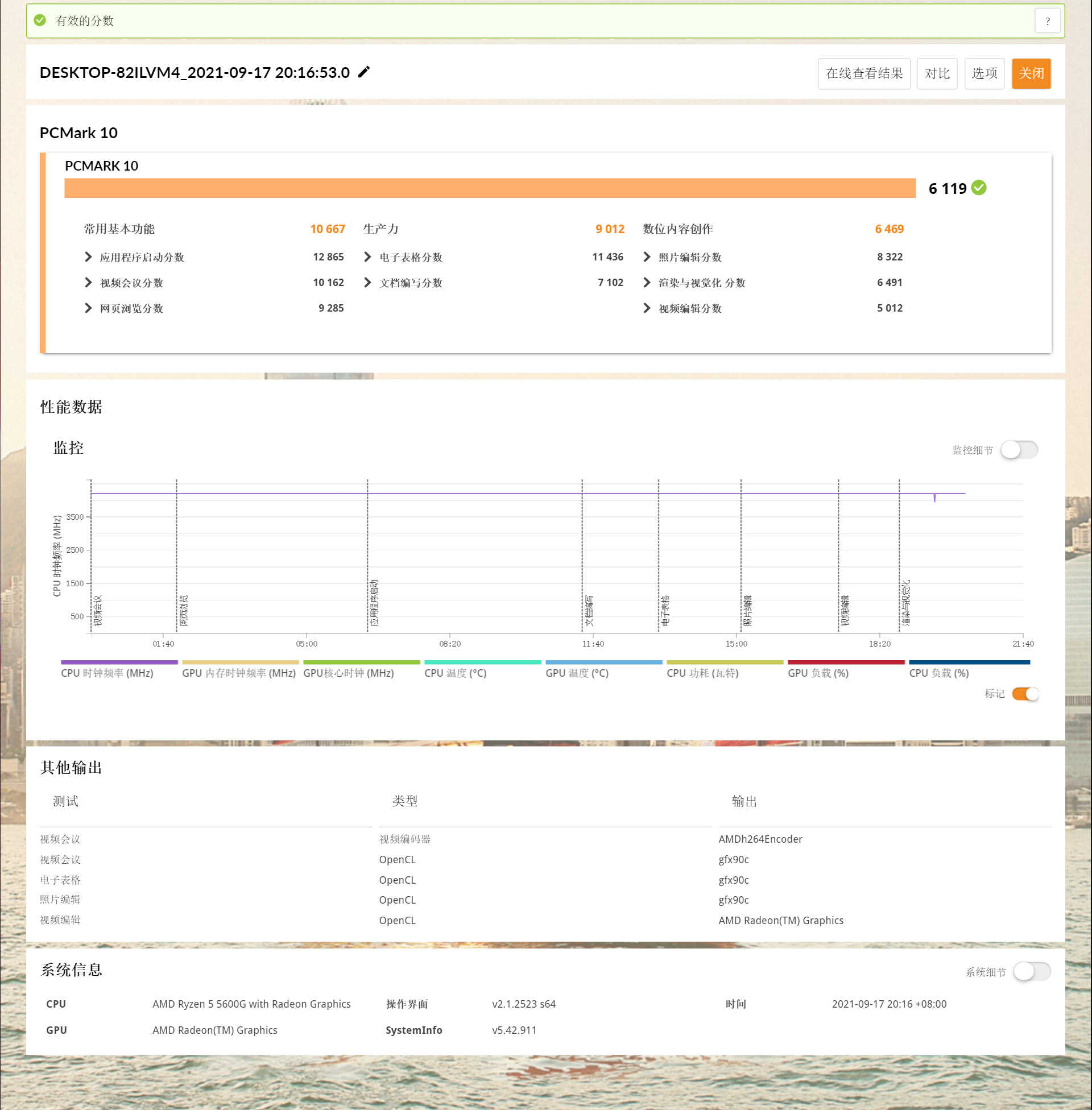Click the 视频编辑 marker in the chart
1092x1110 pixels.
(845, 611)
